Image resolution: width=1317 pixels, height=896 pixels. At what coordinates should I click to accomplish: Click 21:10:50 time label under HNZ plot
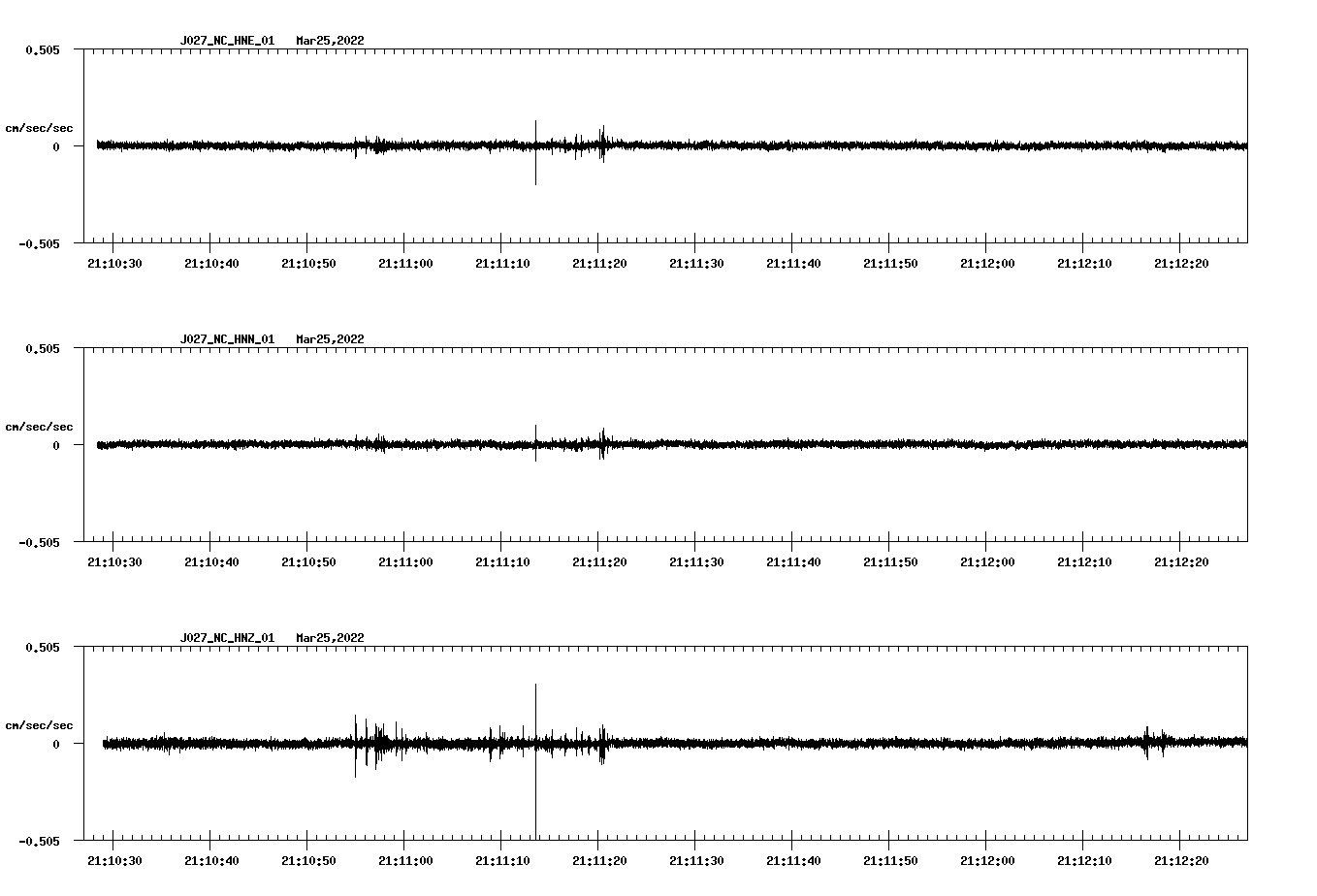click(x=308, y=861)
